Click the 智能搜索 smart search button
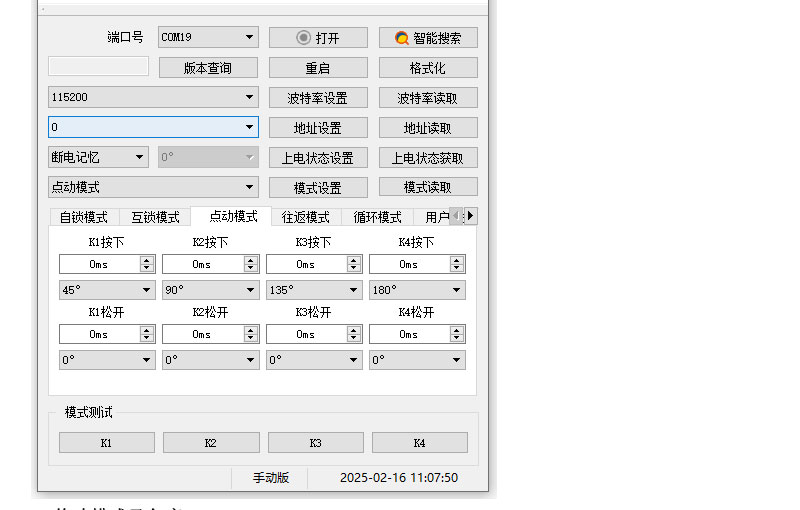Image resolution: width=800 pixels, height=510 pixels. (428, 38)
